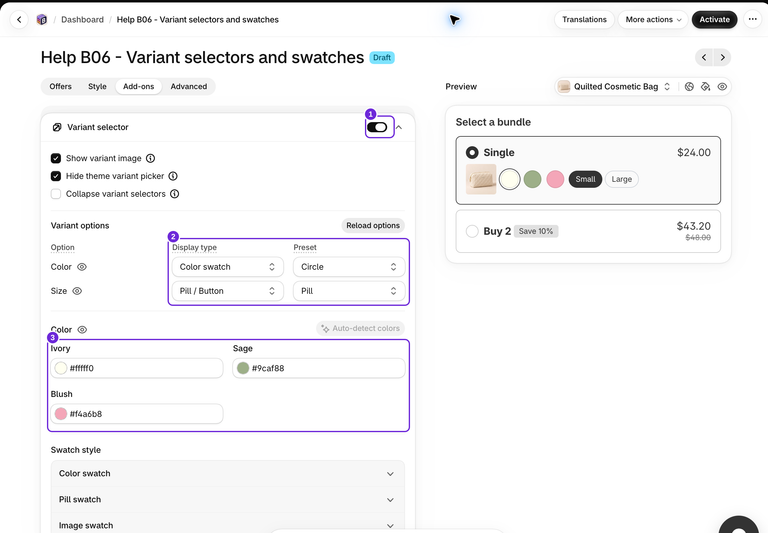Click the chat widget bubble

[x=739, y=525]
